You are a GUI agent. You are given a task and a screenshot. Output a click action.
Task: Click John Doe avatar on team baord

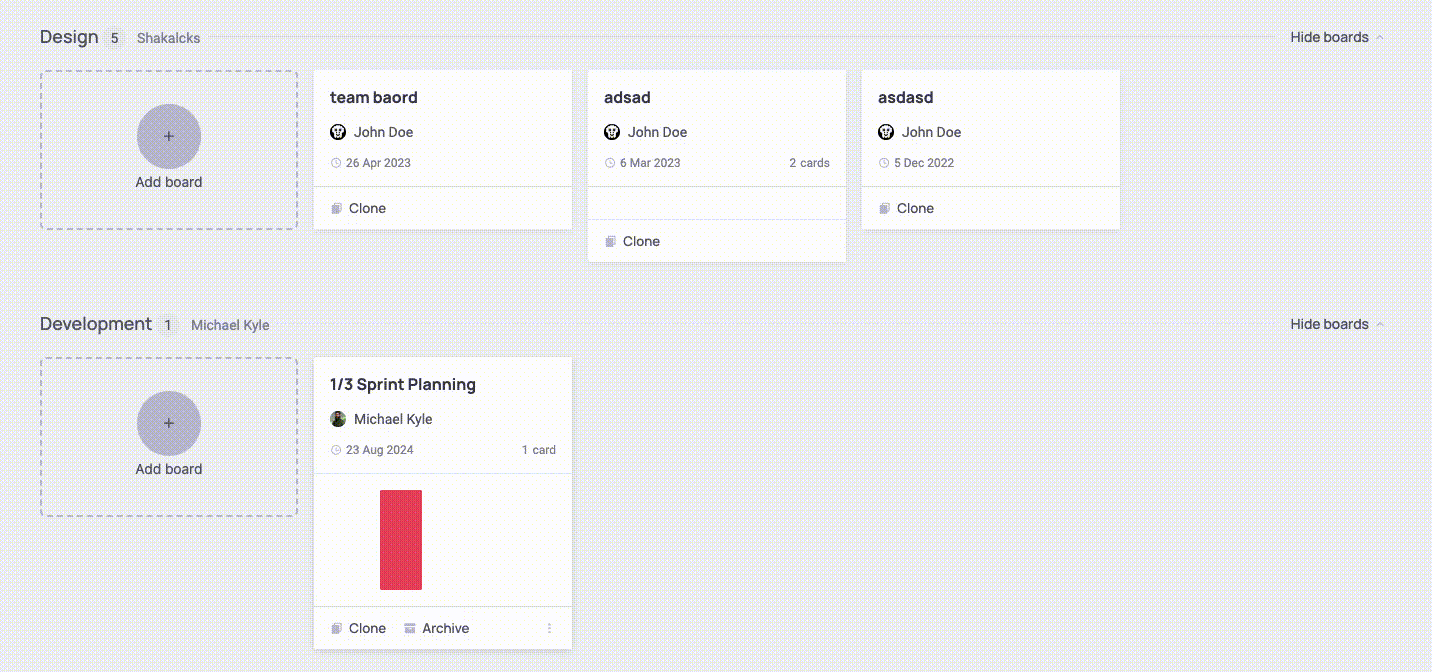(338, 132)
